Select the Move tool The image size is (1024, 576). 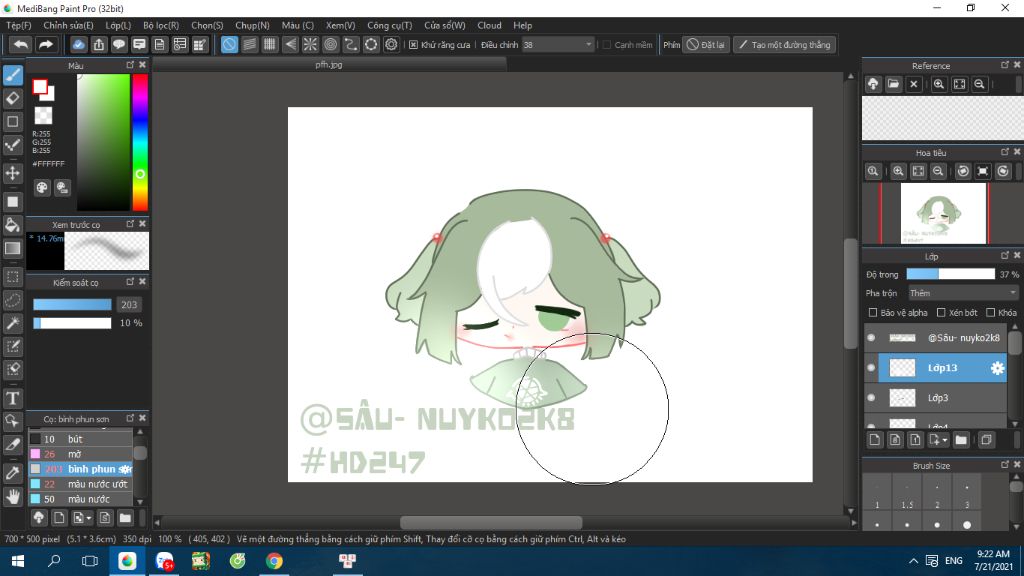[x=12, y=173]
